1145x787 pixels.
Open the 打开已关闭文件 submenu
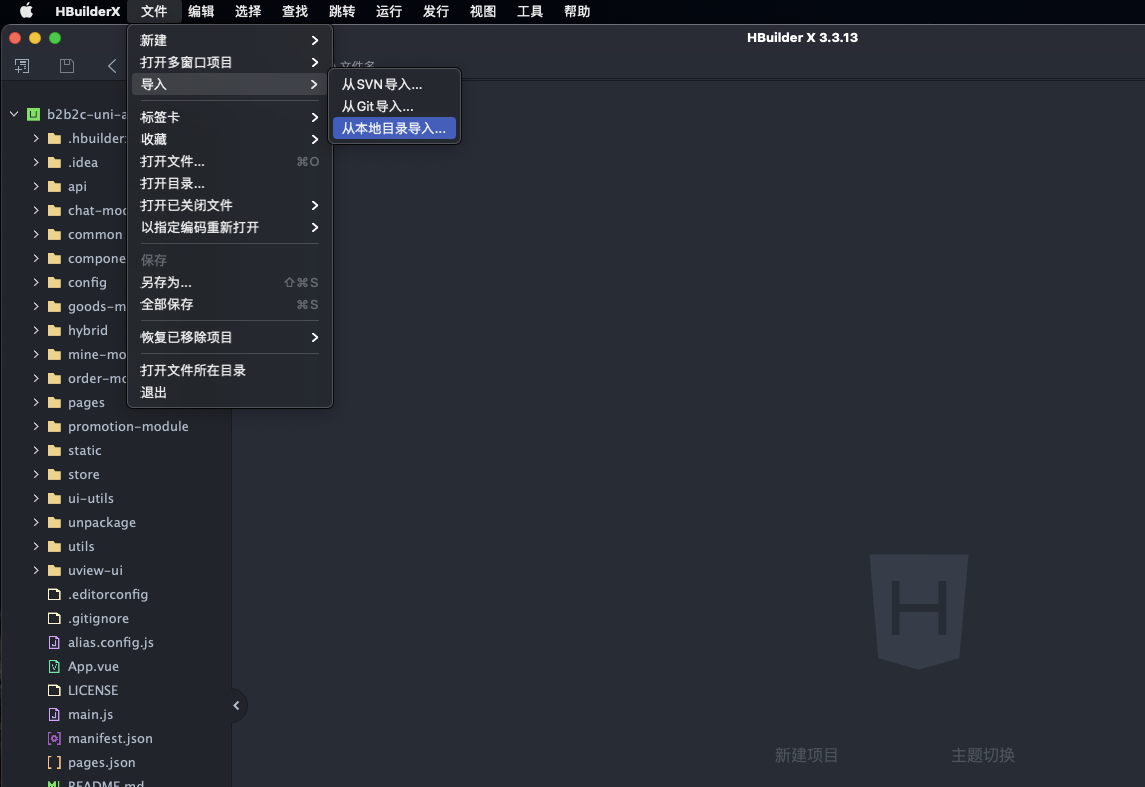[230, 205]
